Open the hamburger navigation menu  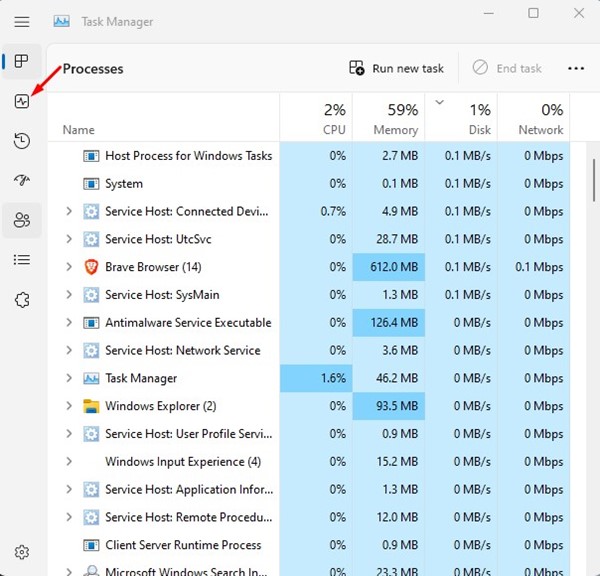pos(22,22)
